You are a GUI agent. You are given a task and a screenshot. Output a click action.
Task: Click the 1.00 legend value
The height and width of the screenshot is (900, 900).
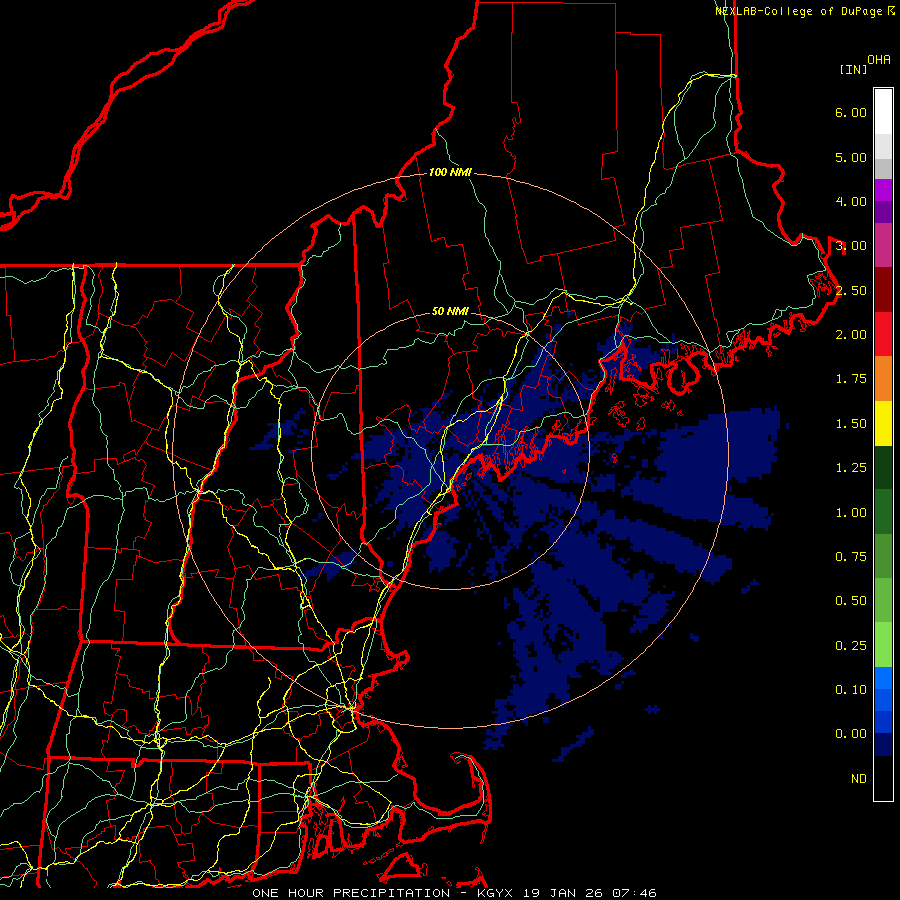851,513
